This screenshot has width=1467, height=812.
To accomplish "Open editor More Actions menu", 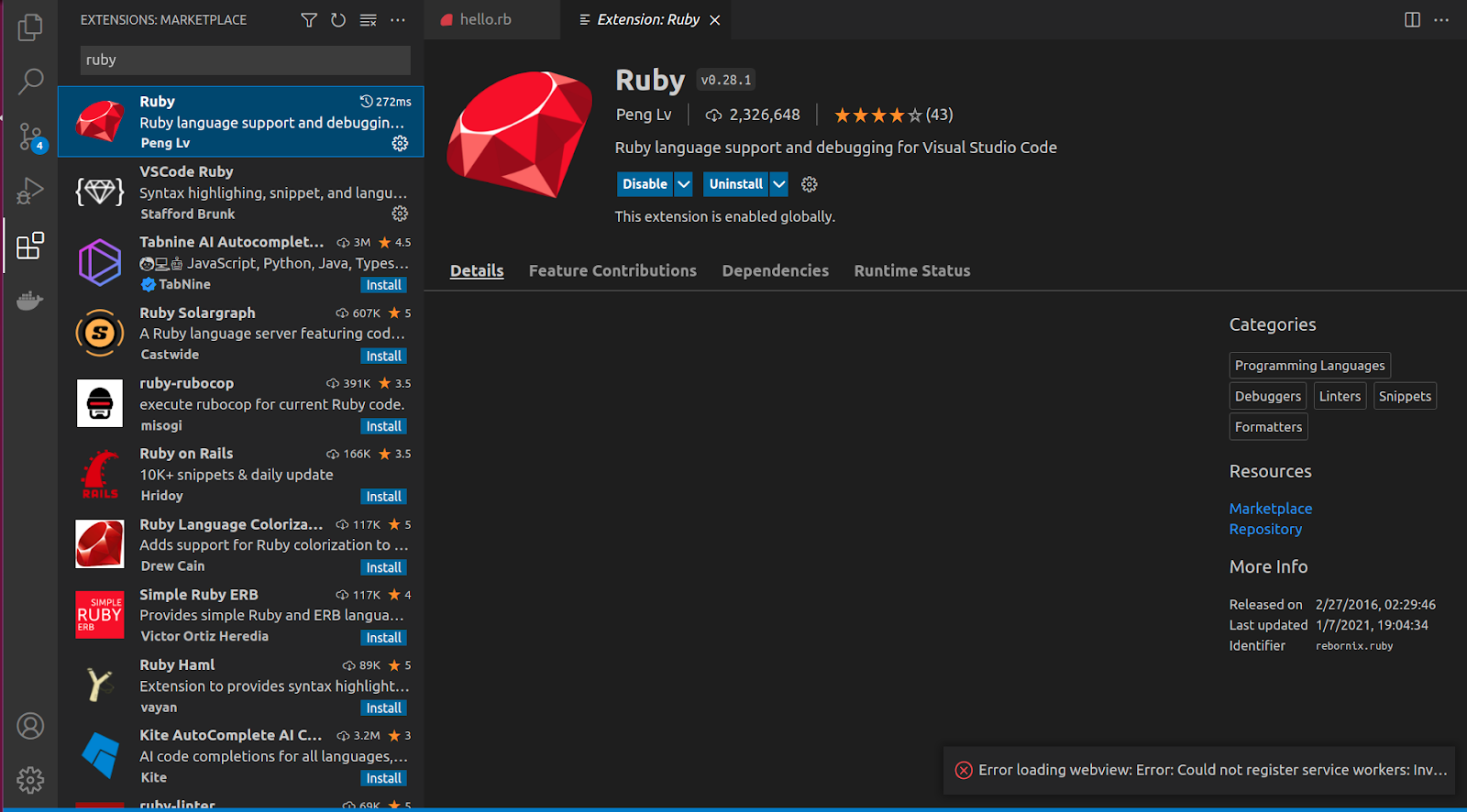I will coord(1441,20).
